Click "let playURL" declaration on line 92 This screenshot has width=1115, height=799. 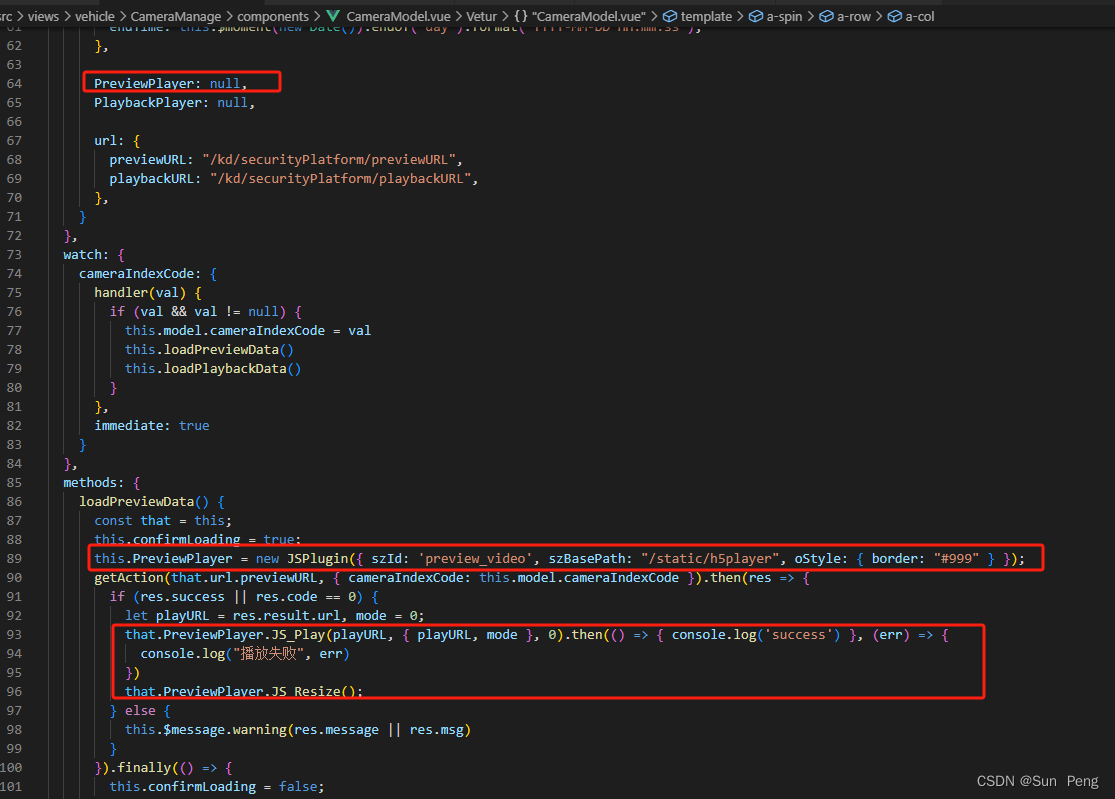click(x=167, y=616)
